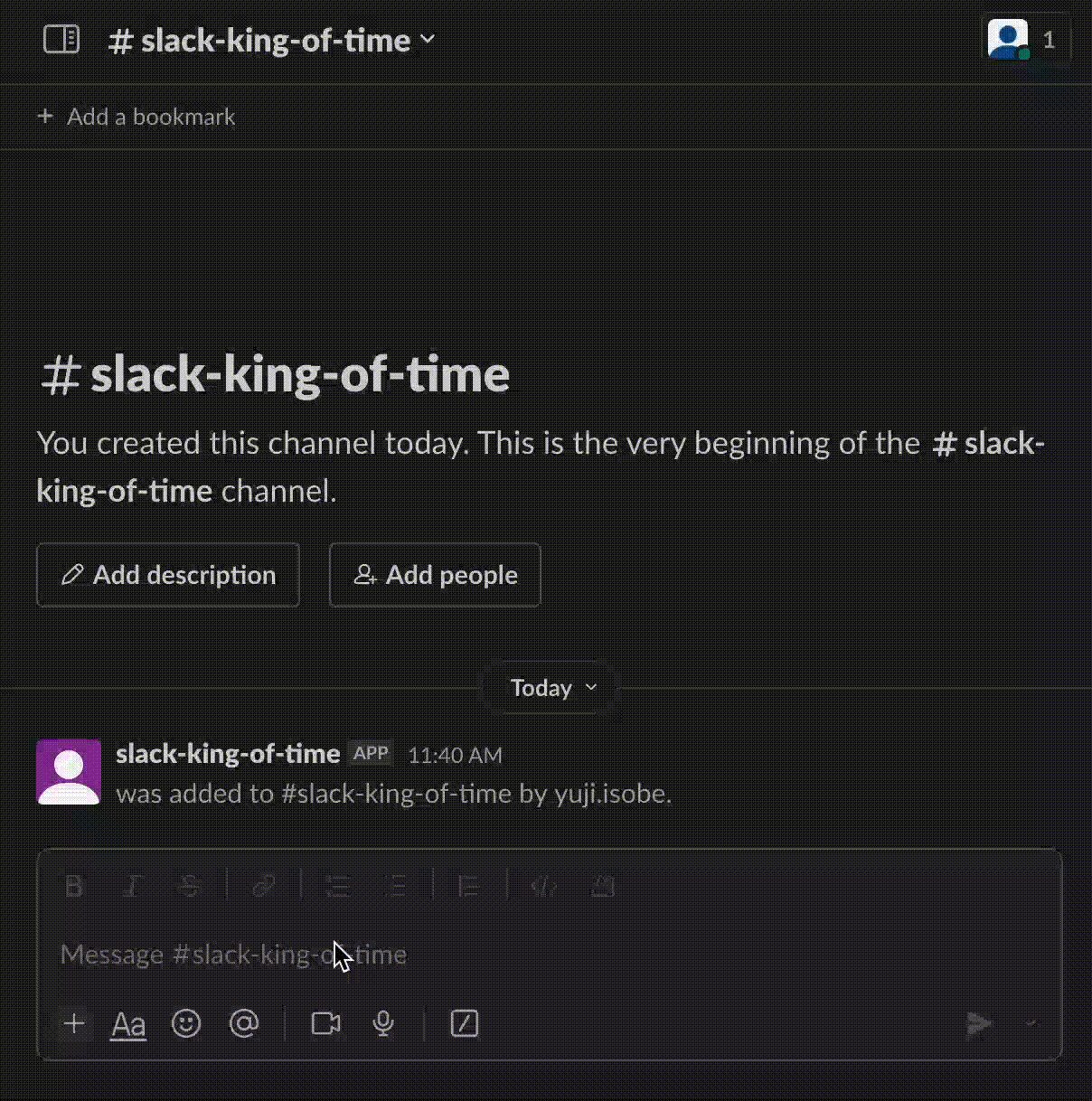Insert a link using the composer toolbar
1092x1101 pixels.
coord(263,886)
